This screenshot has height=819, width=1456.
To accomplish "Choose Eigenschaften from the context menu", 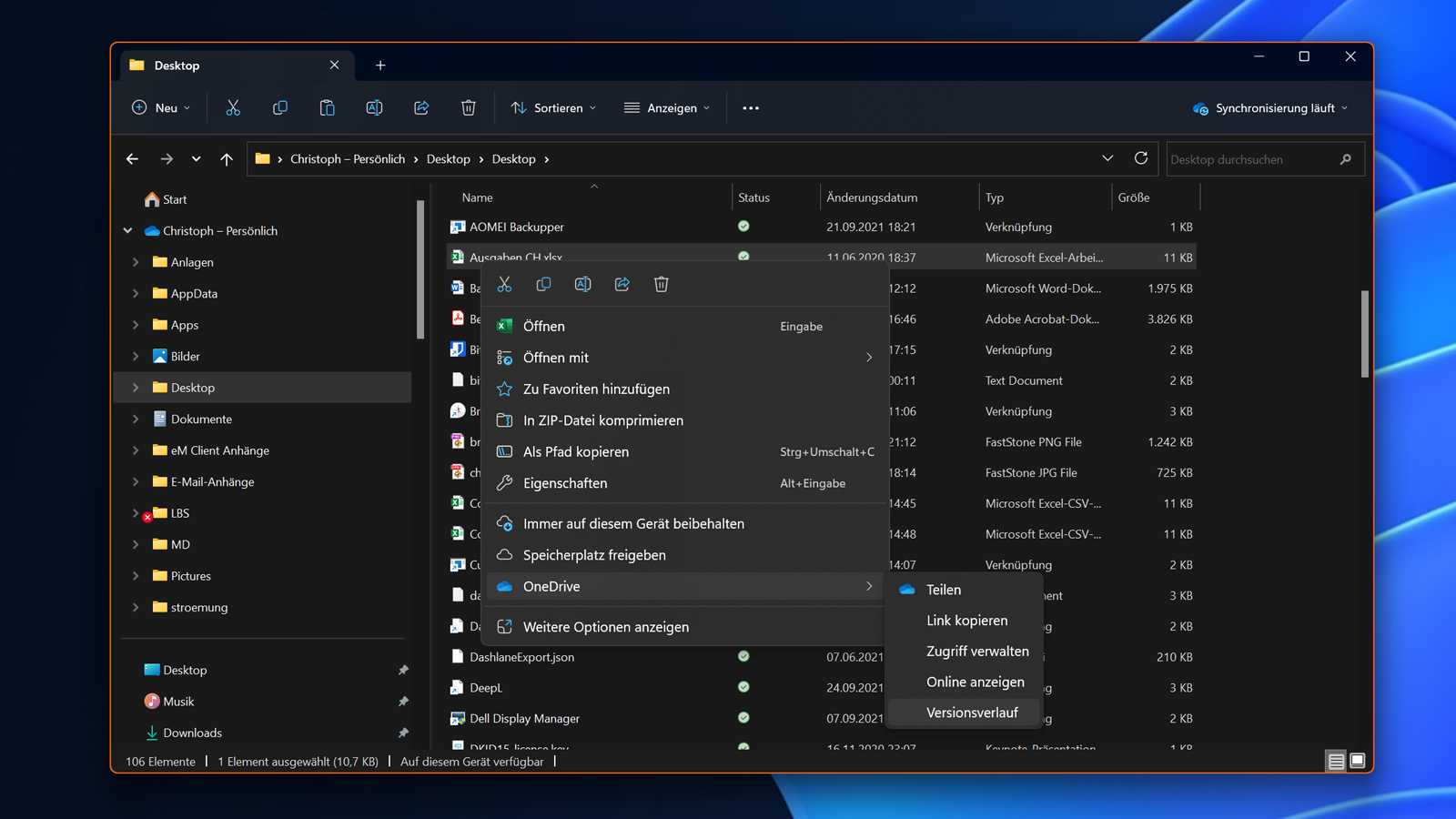I will click(565, 483).
